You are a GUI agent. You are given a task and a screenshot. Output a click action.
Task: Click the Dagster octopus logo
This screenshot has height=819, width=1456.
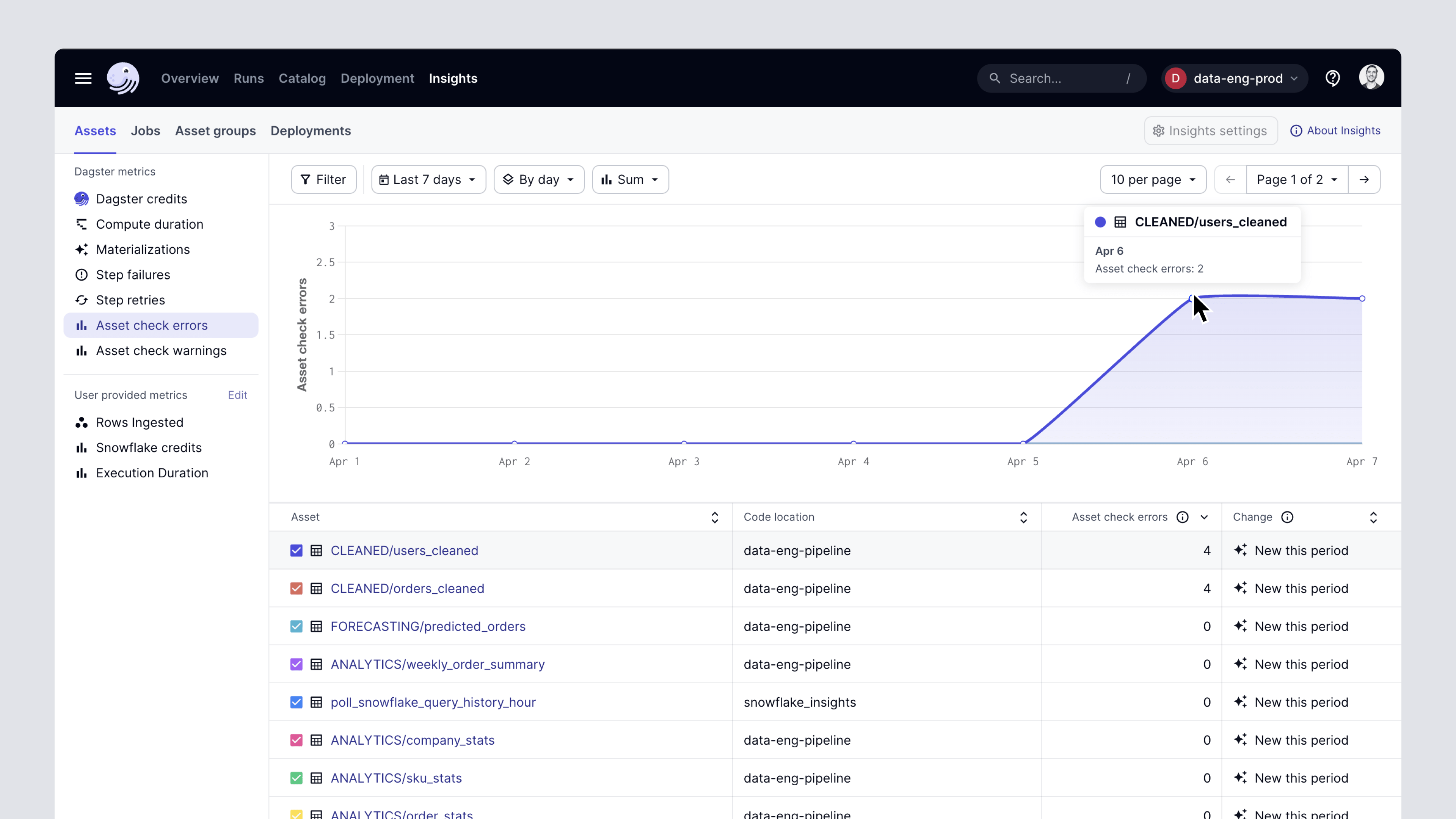click(123, 78)
